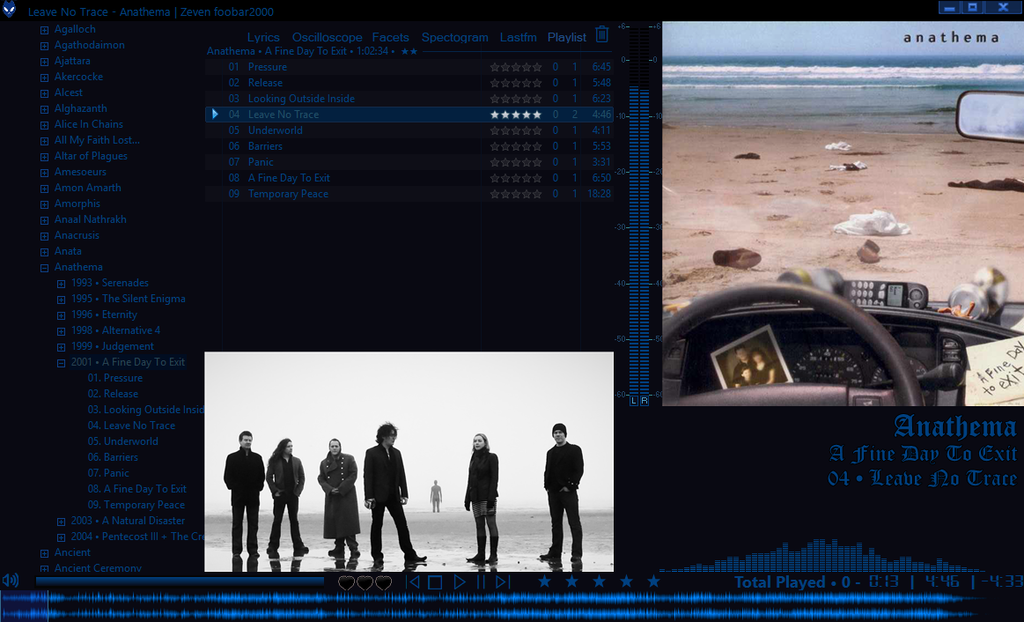
Task: Switch to the Spectogram tab
Action: (455, 37)
